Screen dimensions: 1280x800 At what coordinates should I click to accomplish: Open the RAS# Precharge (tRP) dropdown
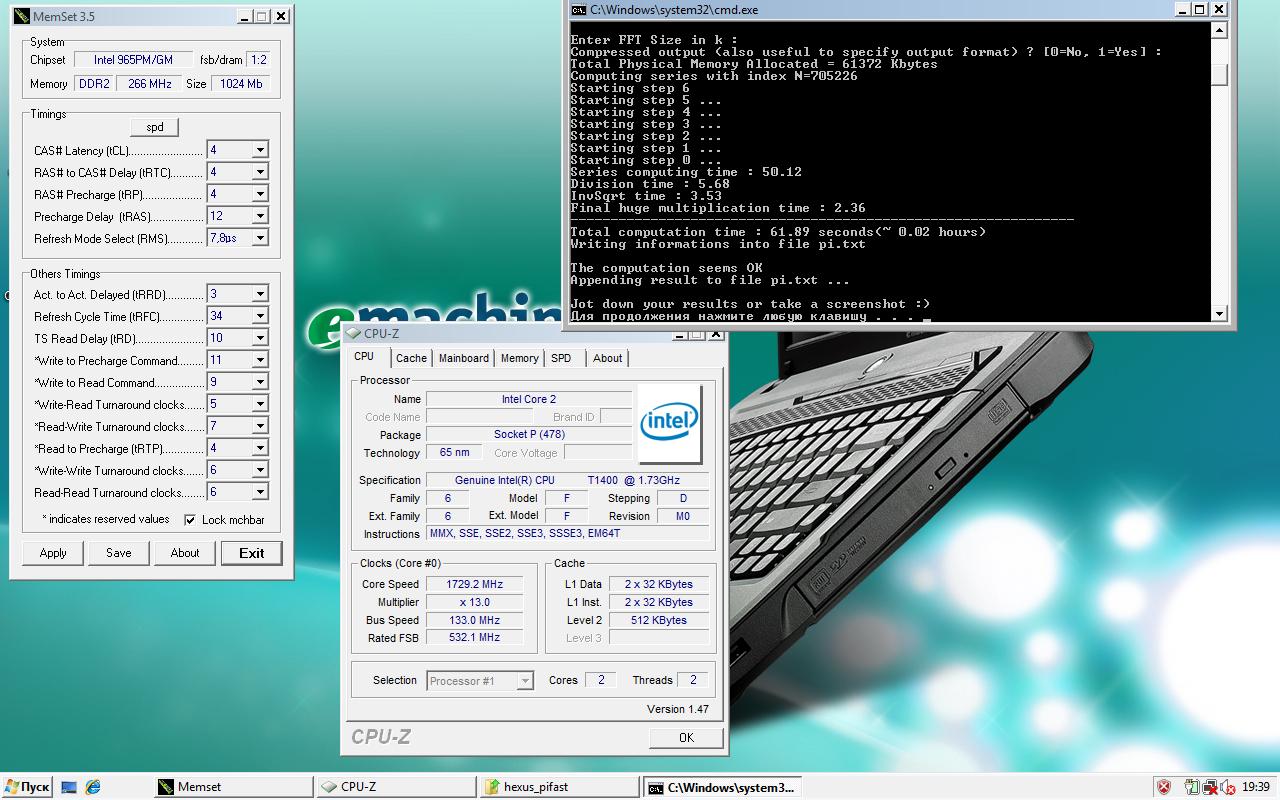[260, 194]
